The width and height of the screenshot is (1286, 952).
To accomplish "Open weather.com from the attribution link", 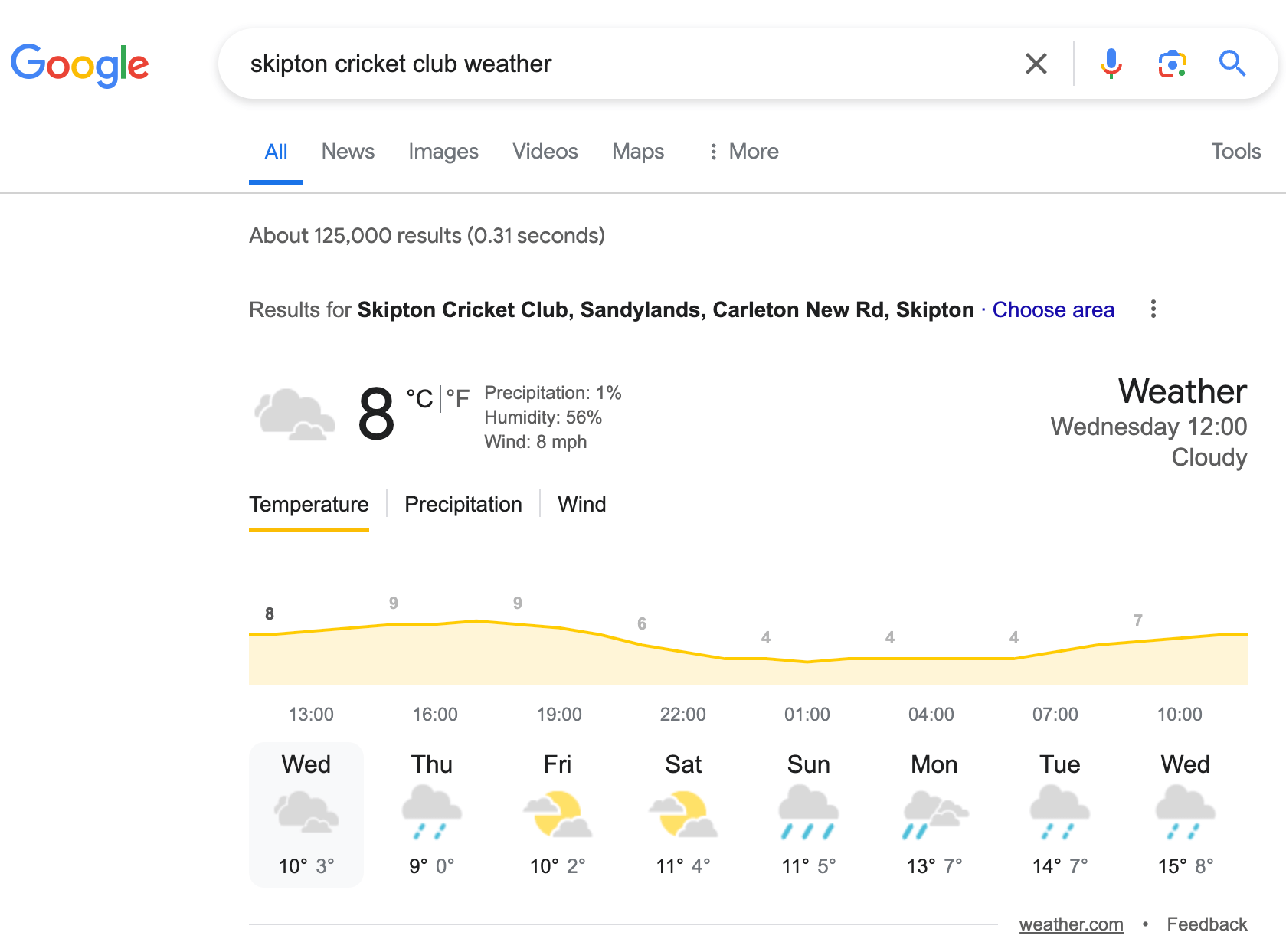I will [1071, 924].
